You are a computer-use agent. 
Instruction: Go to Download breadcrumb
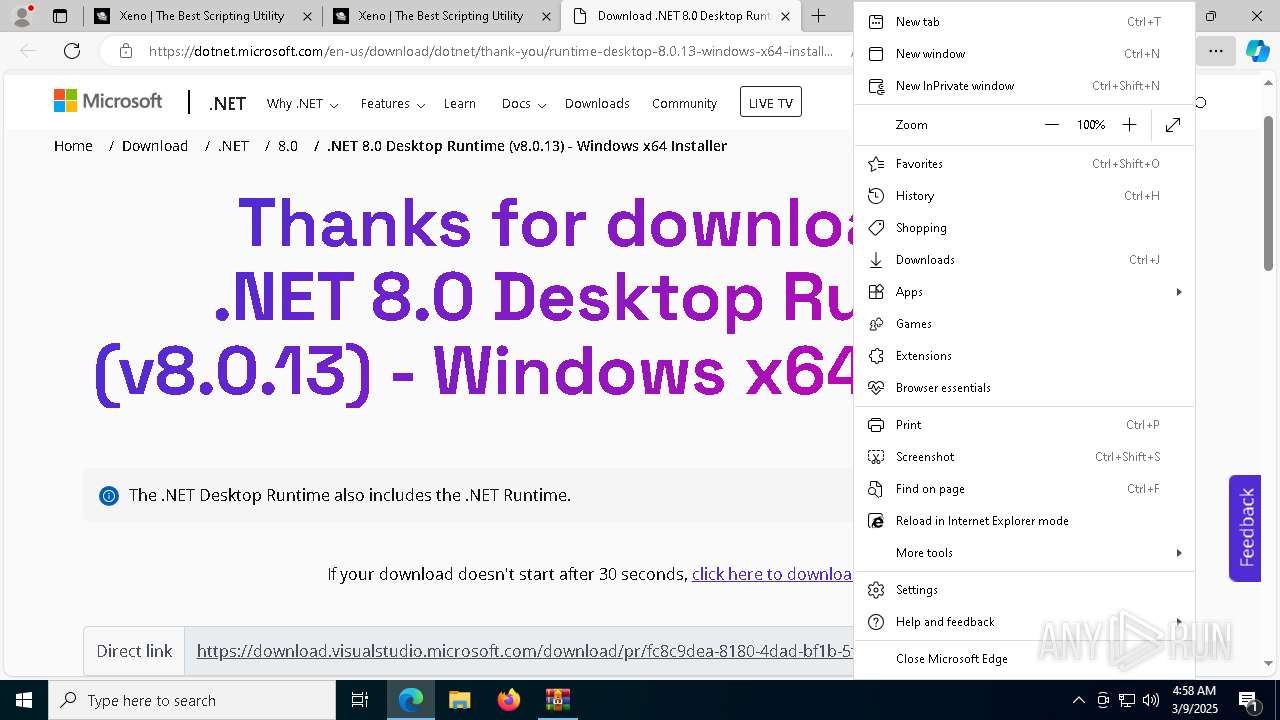155,146
